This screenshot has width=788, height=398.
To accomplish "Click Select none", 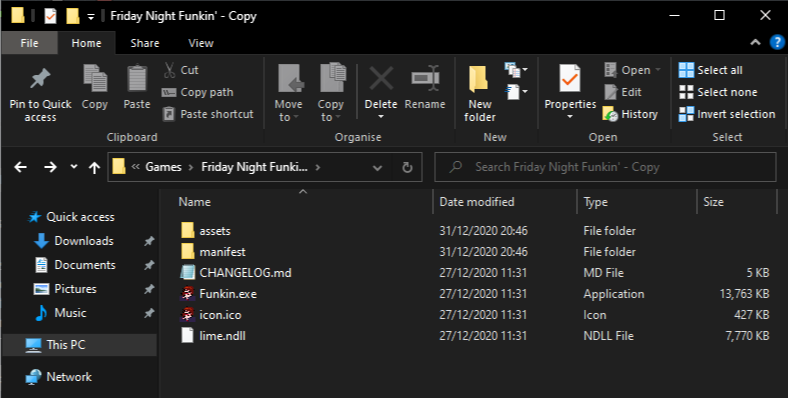I will 718,92.
